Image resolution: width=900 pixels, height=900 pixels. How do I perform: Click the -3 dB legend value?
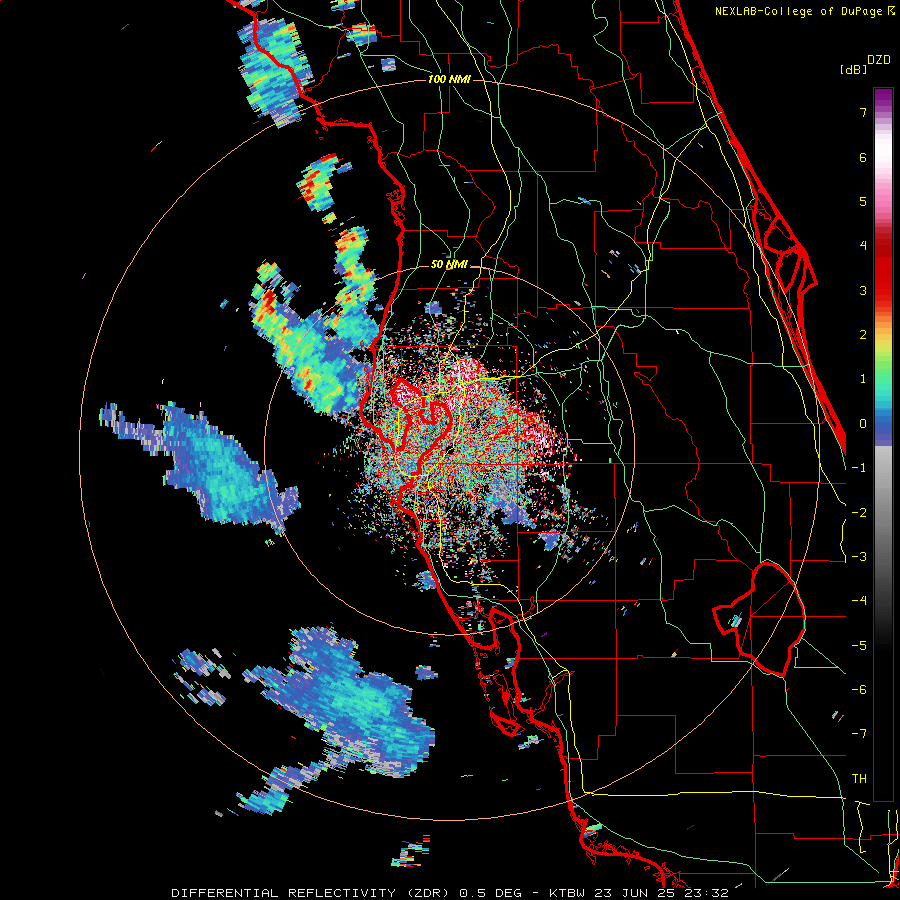859,557
